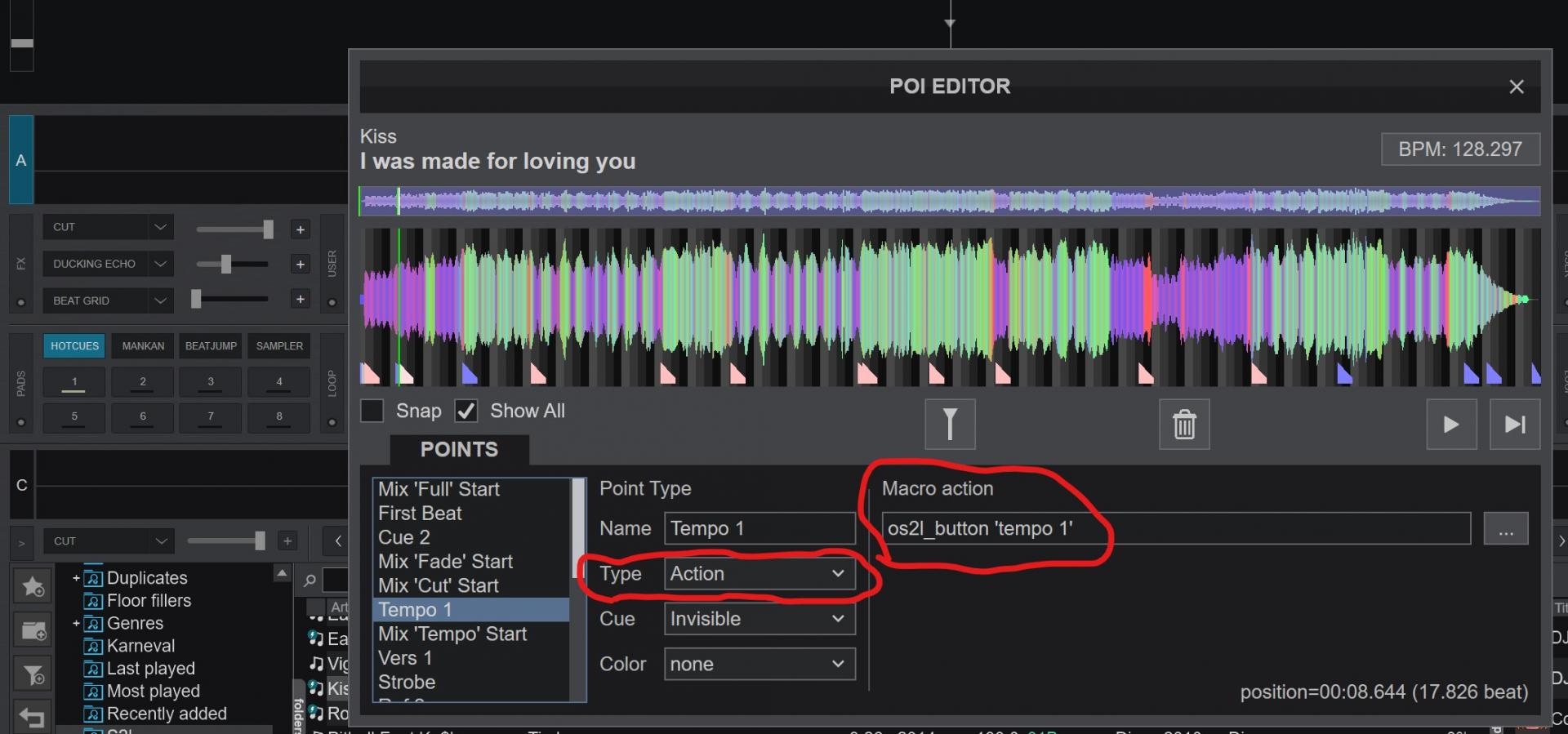
Task: Open the BEAT GRID effect dropdown
Action: coord(108,300)
